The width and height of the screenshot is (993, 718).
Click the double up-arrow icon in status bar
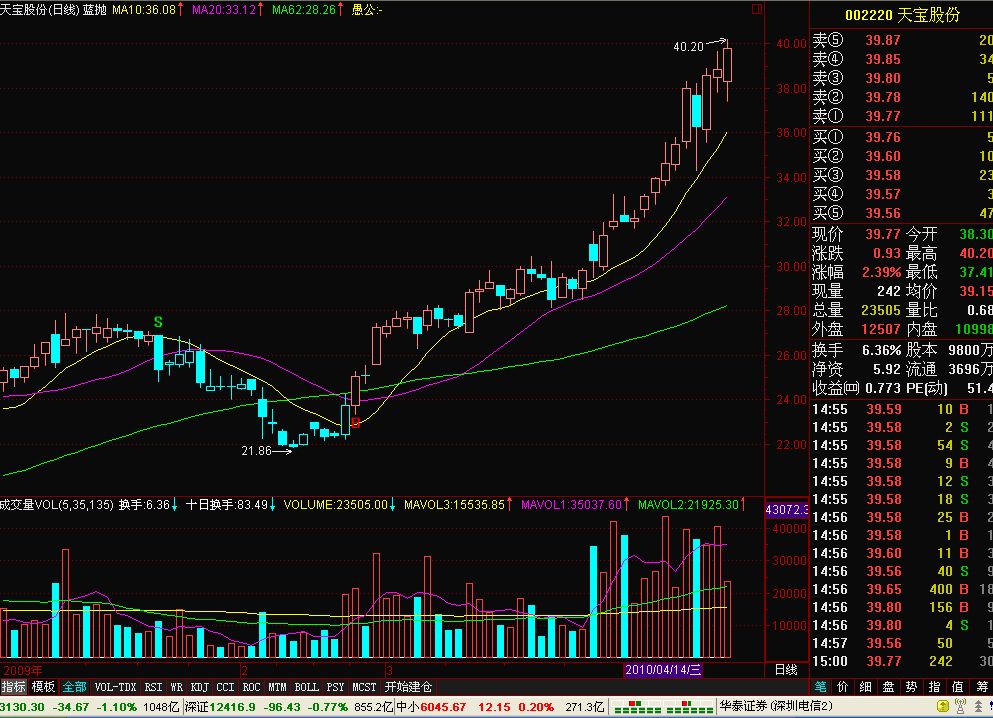click(978, 706)
